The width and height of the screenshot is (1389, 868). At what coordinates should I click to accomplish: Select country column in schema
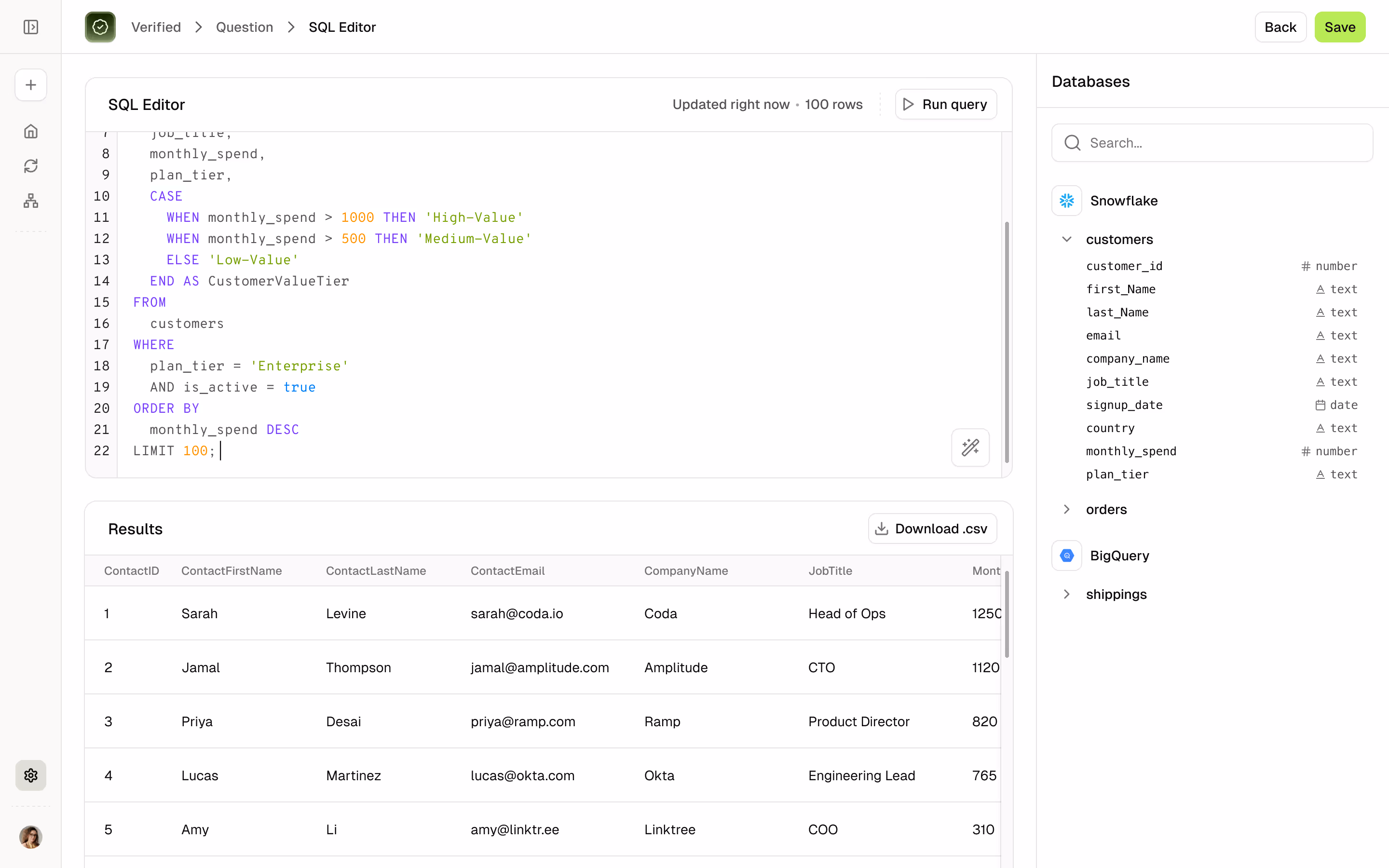point(1110,428)
